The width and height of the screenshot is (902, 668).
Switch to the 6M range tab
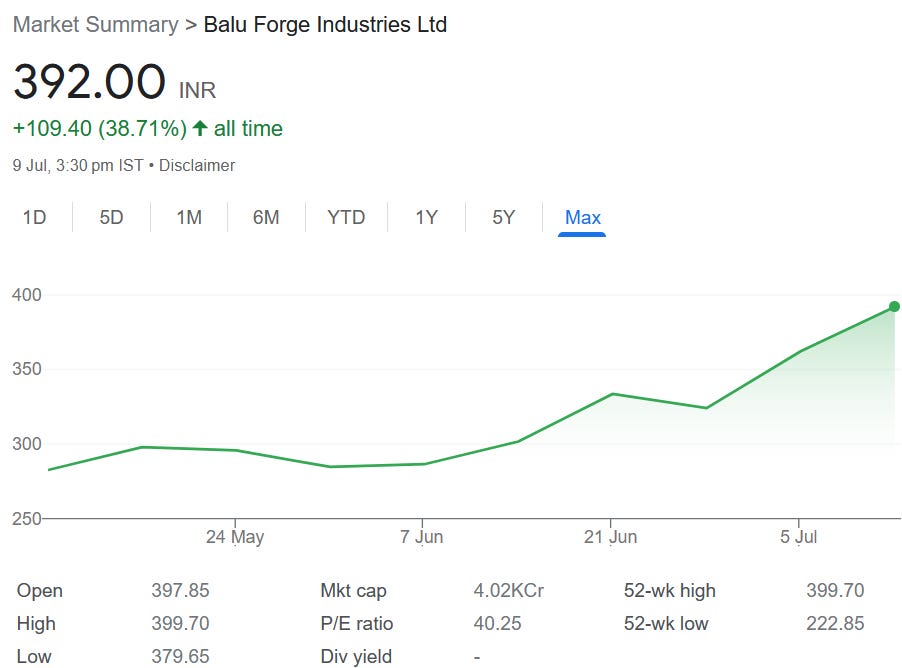tap(266, 217)
